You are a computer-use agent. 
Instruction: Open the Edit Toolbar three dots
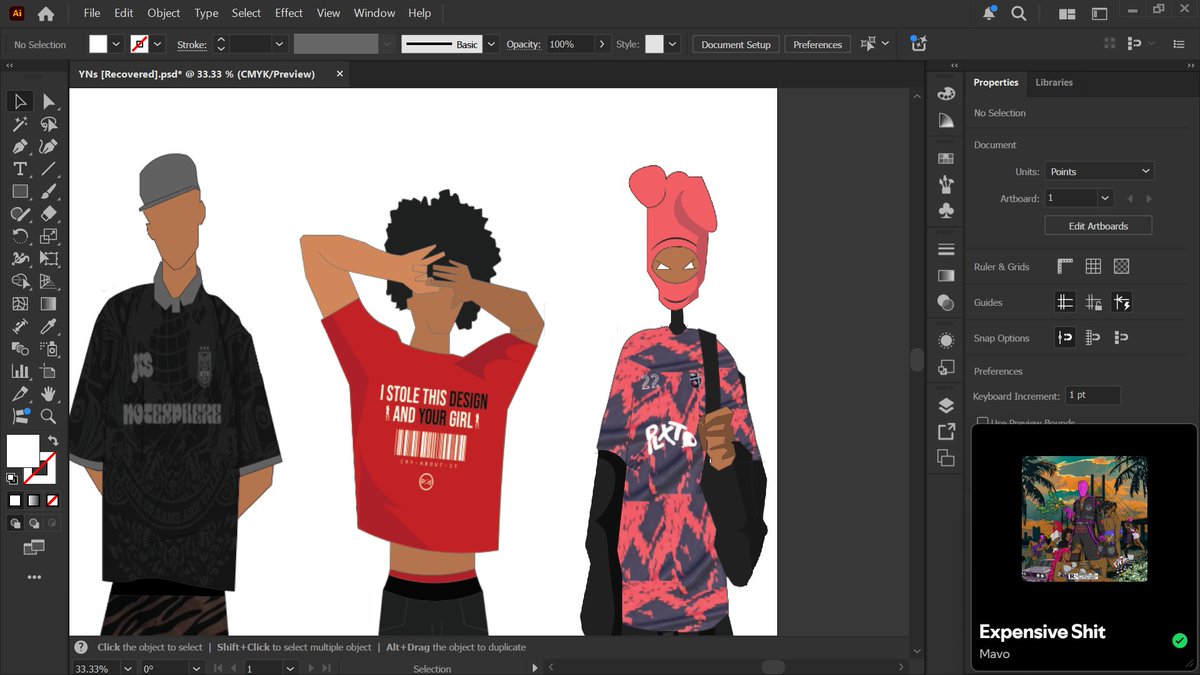click(34, 577)
